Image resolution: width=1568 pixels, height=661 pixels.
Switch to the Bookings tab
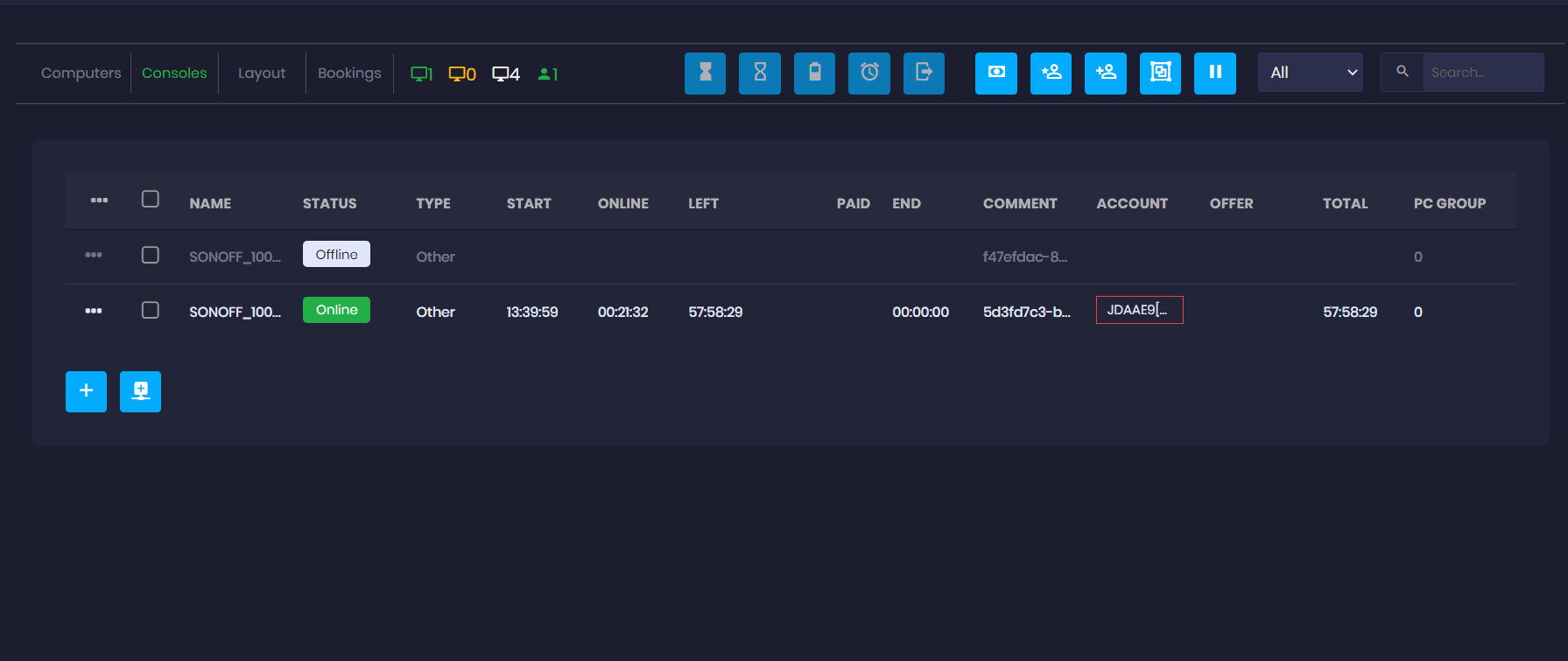(349, 73)
